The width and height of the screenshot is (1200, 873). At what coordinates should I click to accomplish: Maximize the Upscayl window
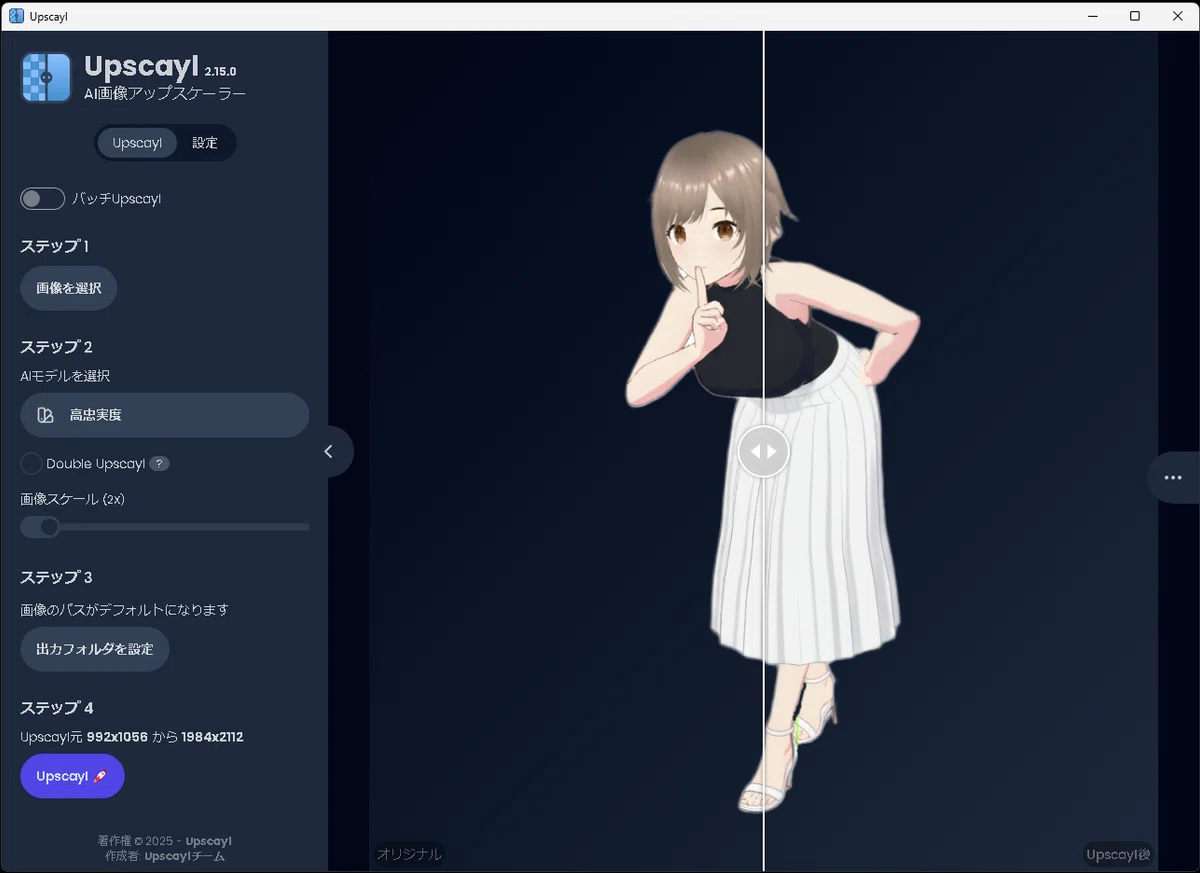point(1135,15)
